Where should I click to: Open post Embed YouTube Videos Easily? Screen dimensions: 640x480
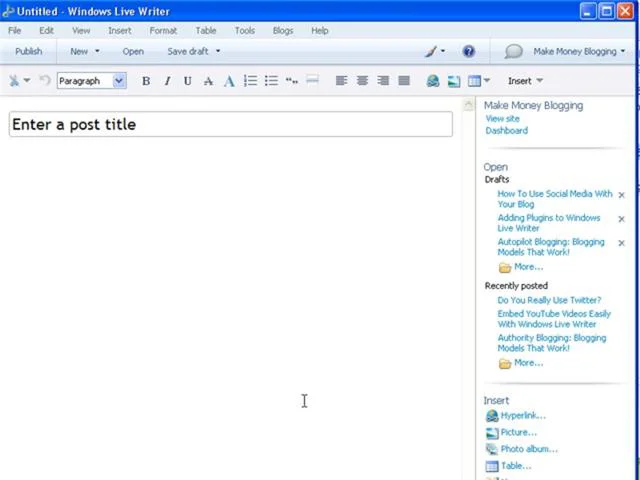(554, 319)
